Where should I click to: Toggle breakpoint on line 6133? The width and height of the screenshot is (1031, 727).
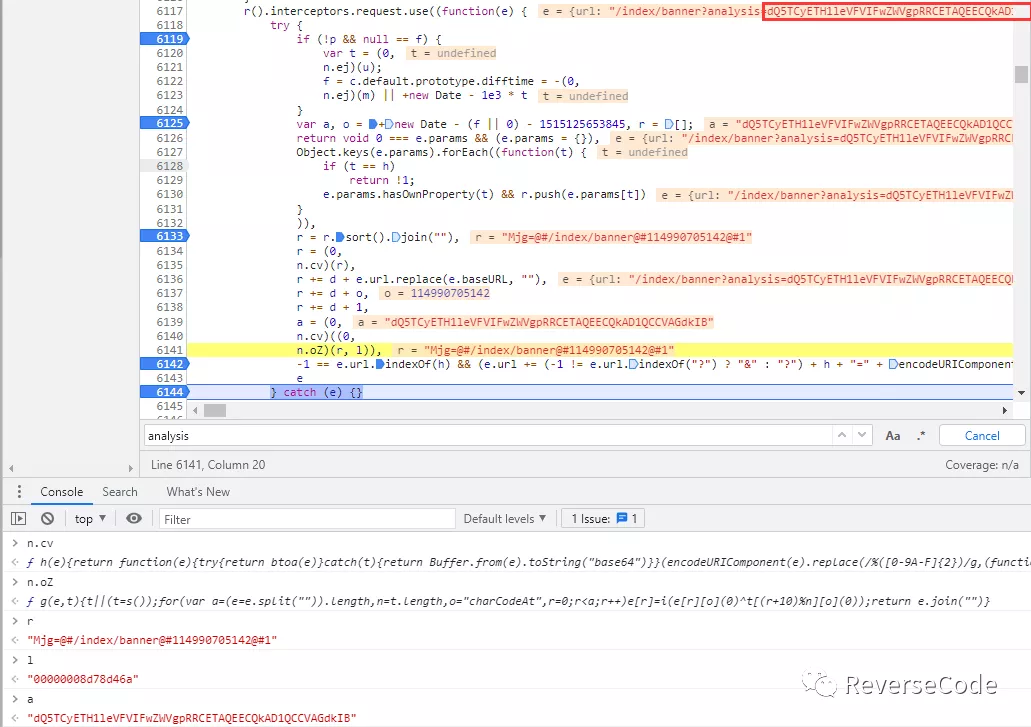click(x=164, y=236)
